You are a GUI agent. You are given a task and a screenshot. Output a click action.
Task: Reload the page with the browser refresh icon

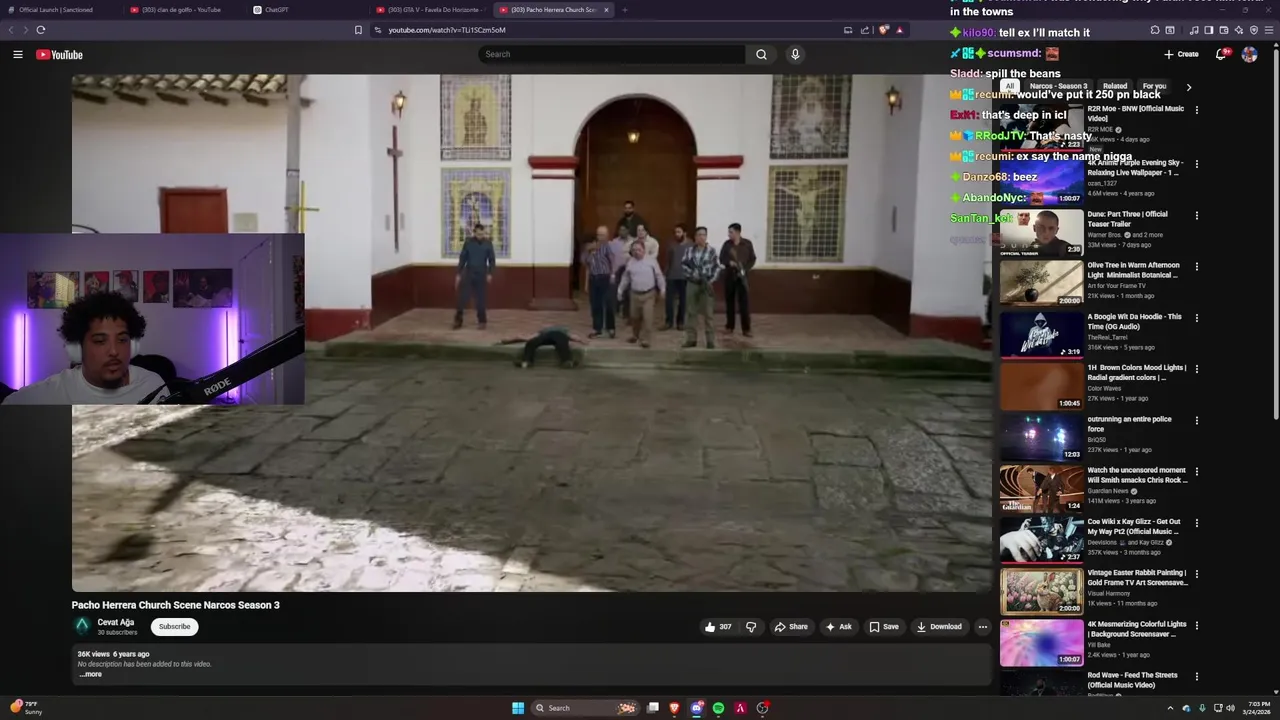pos(41,30)
